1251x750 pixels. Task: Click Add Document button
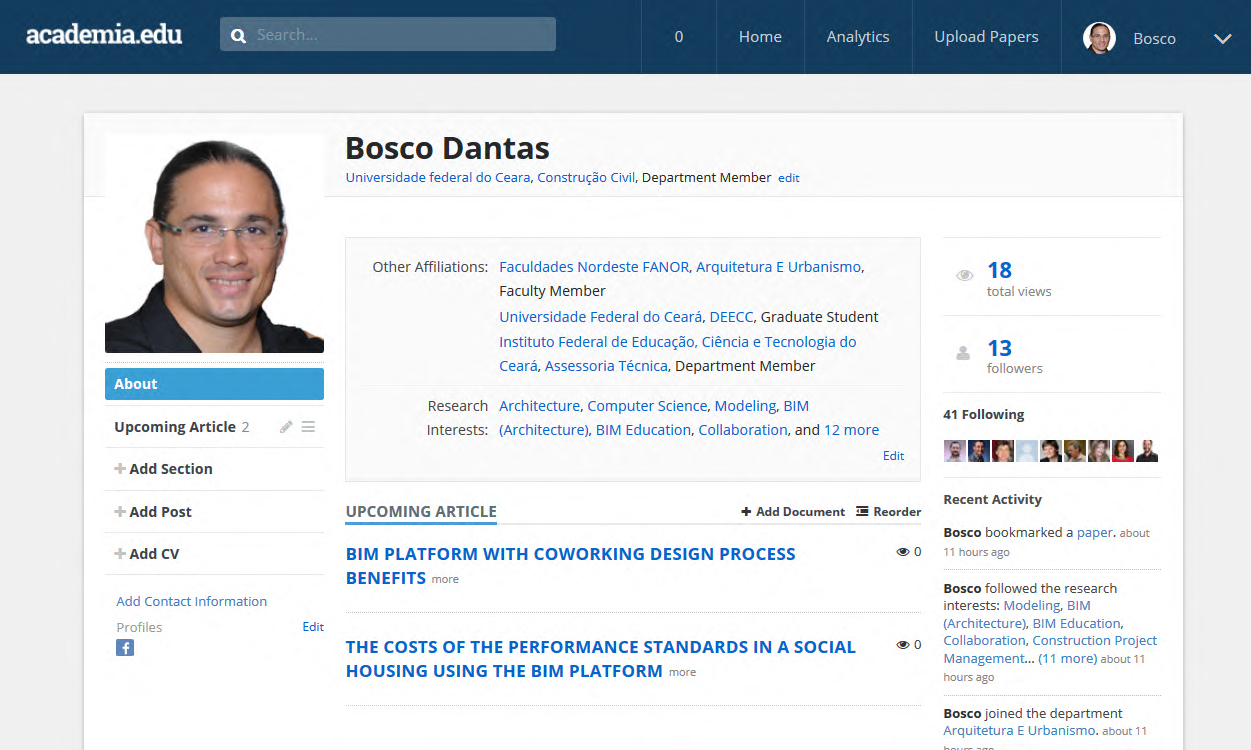click(x=793, y=511)
